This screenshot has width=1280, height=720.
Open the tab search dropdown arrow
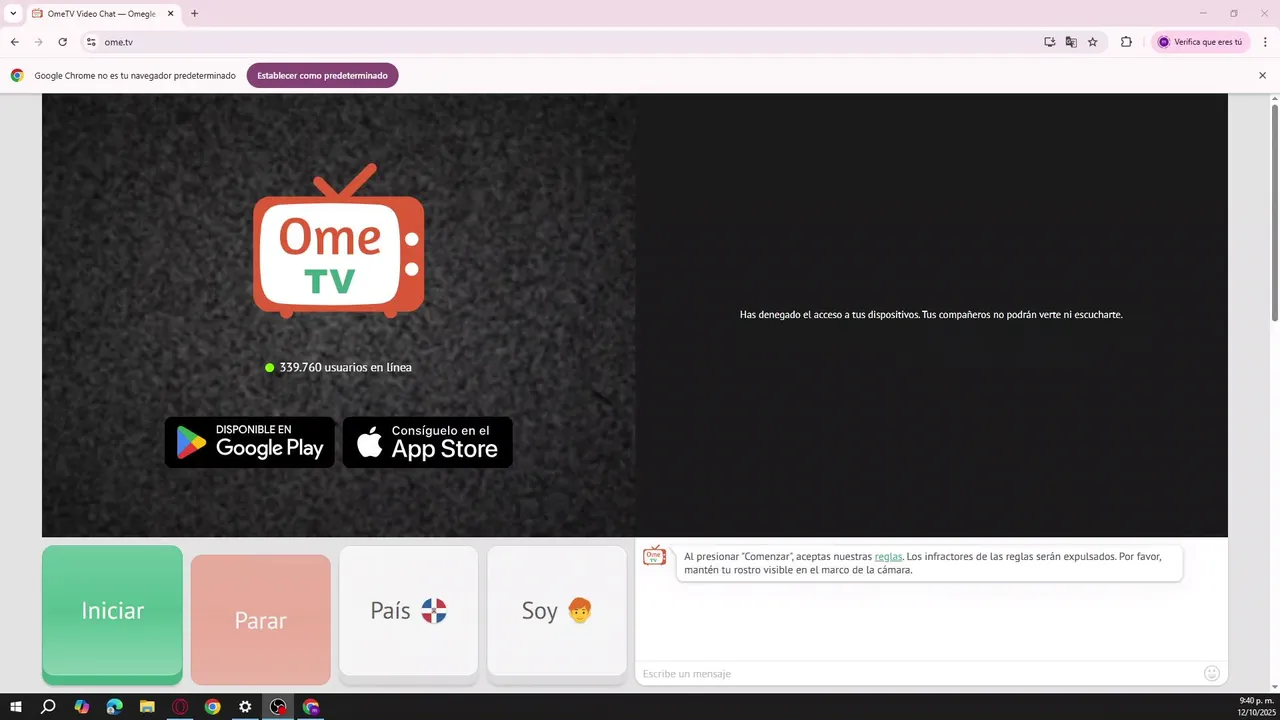pos(13,13)
